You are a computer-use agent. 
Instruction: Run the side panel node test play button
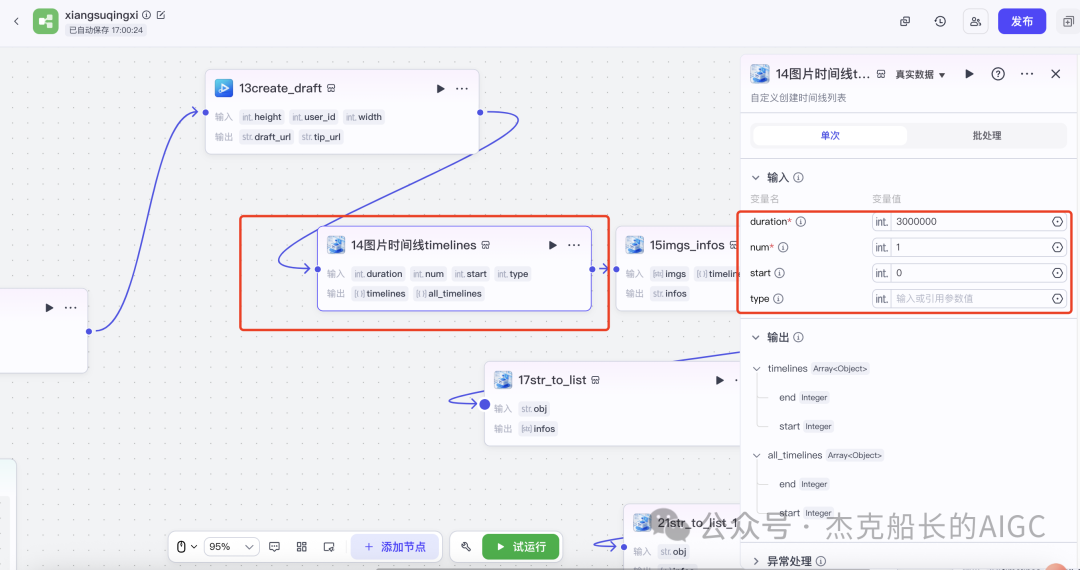pyautogui.click(x=969, y=74)
